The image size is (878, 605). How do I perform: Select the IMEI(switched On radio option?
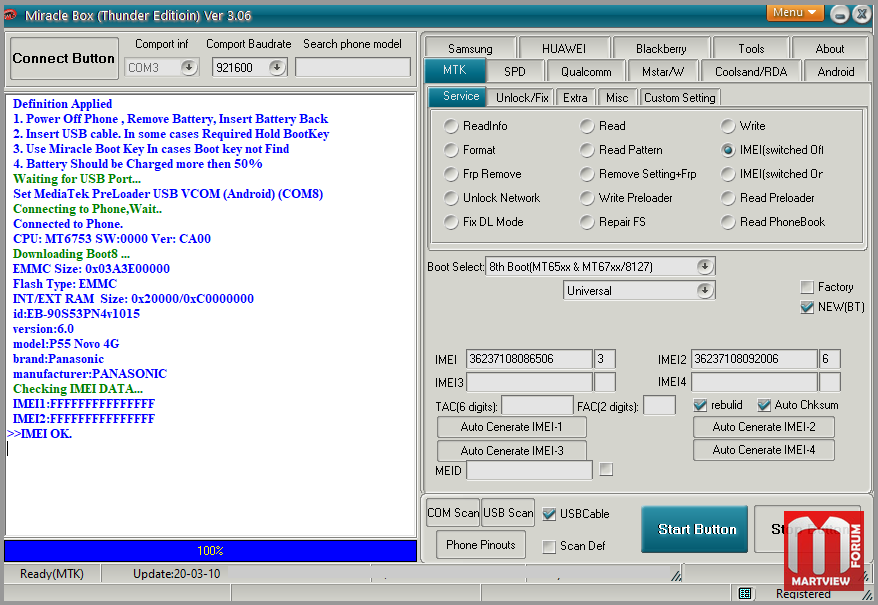(x=728, y=174)
